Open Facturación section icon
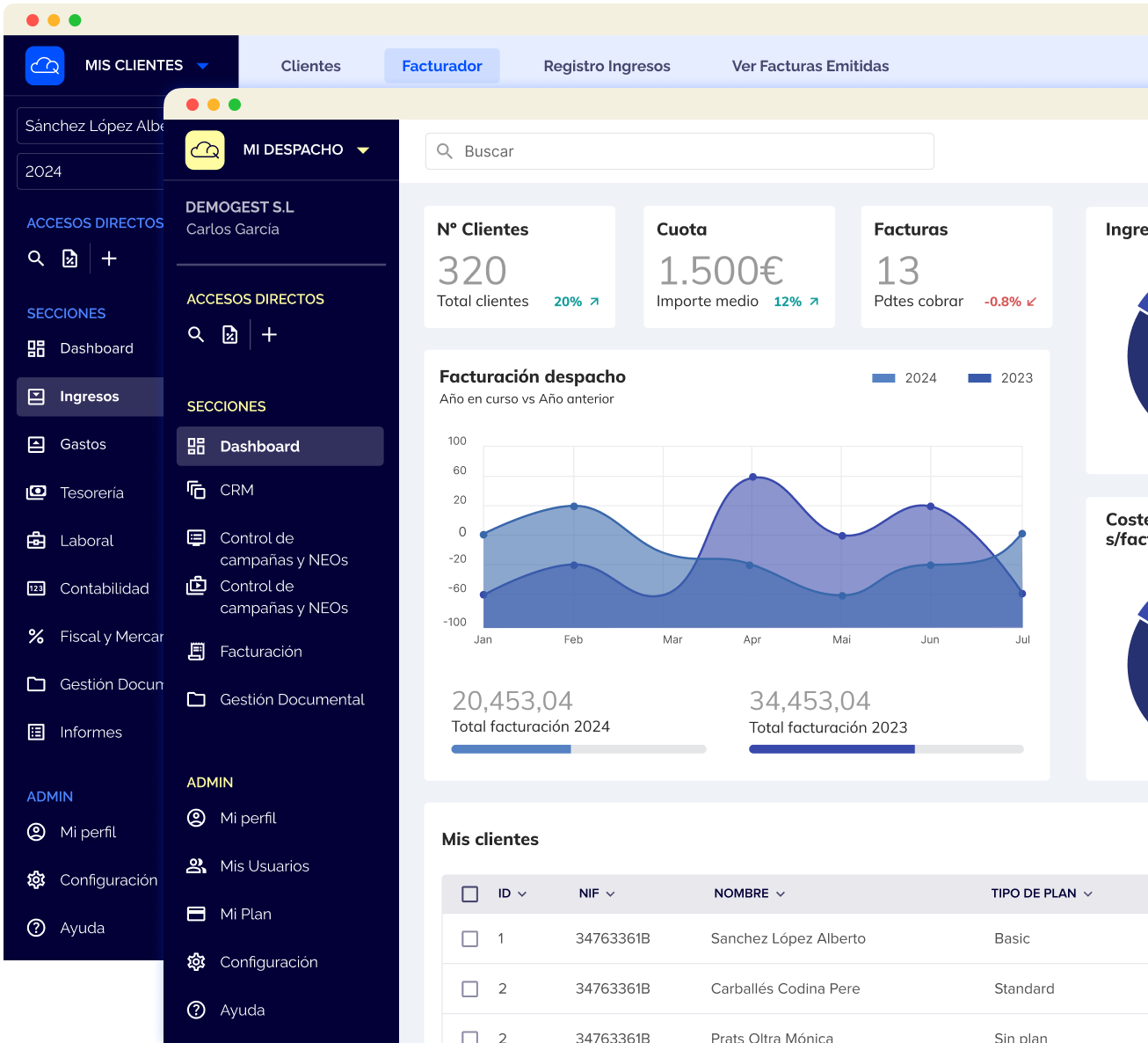Image resolution: width=1148 pixels, height=1043 pixels. [197, 652]
